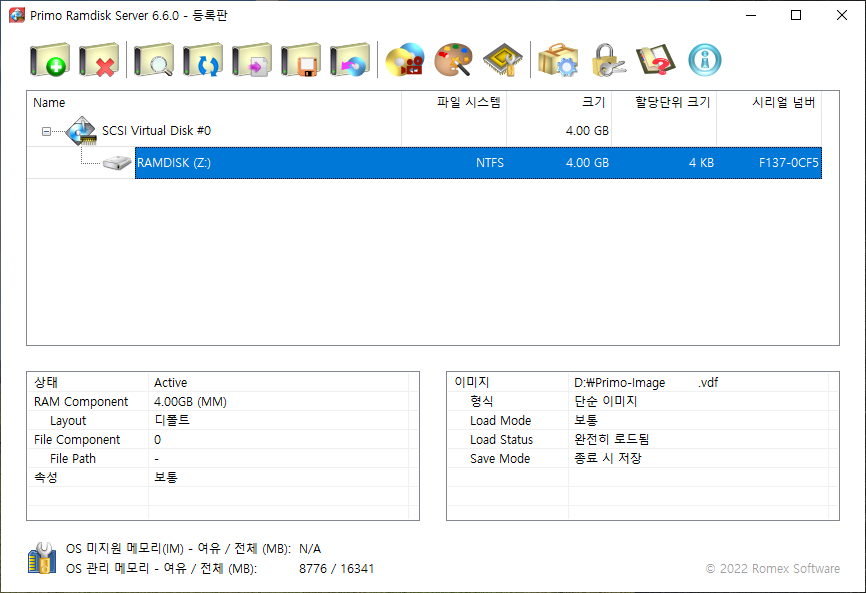Click the RAMDISK drive icon
The width and height of the screenshot is (866, 593).
[117, 163]
